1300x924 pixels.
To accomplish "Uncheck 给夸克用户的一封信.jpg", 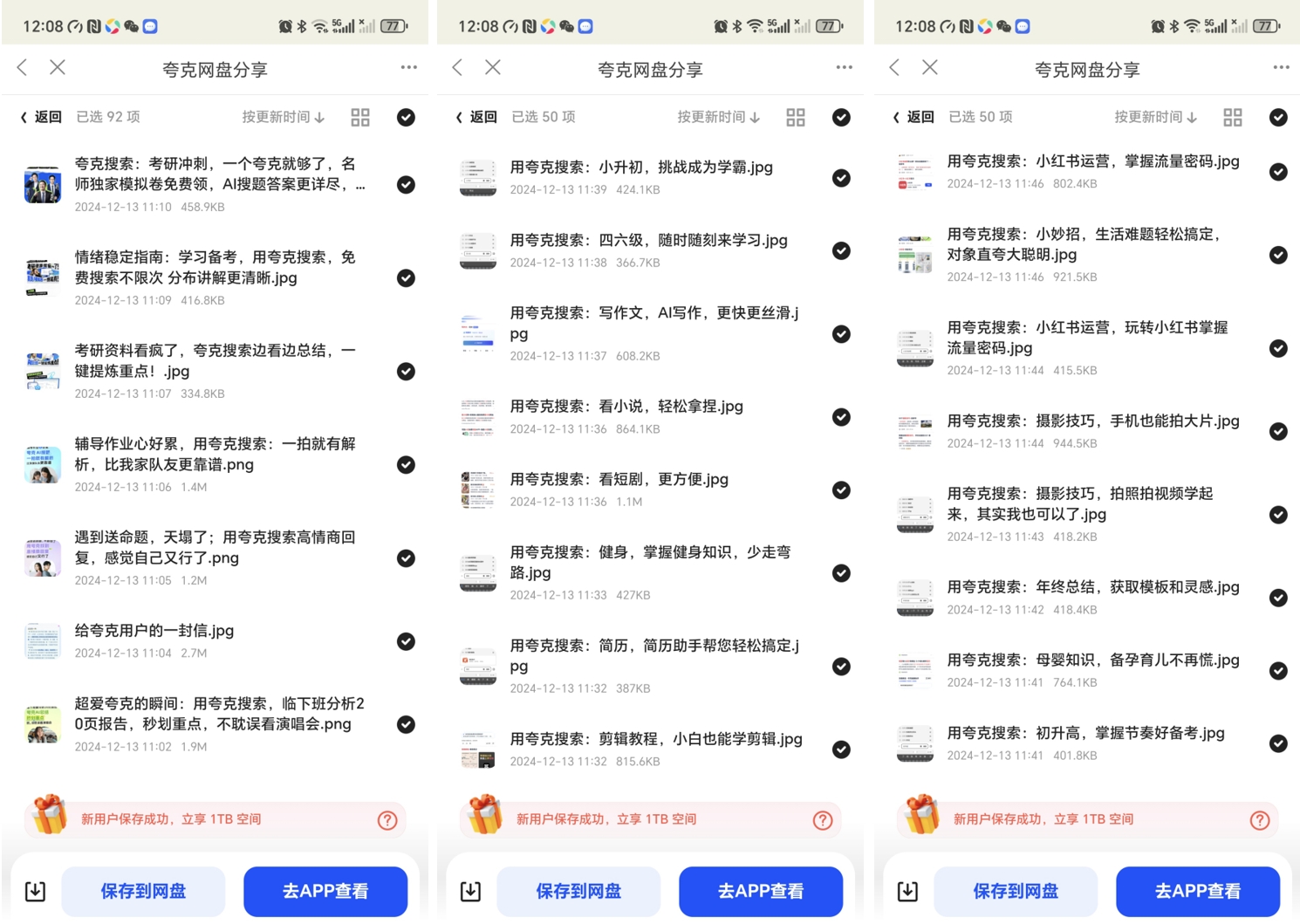I will point(406,641).
